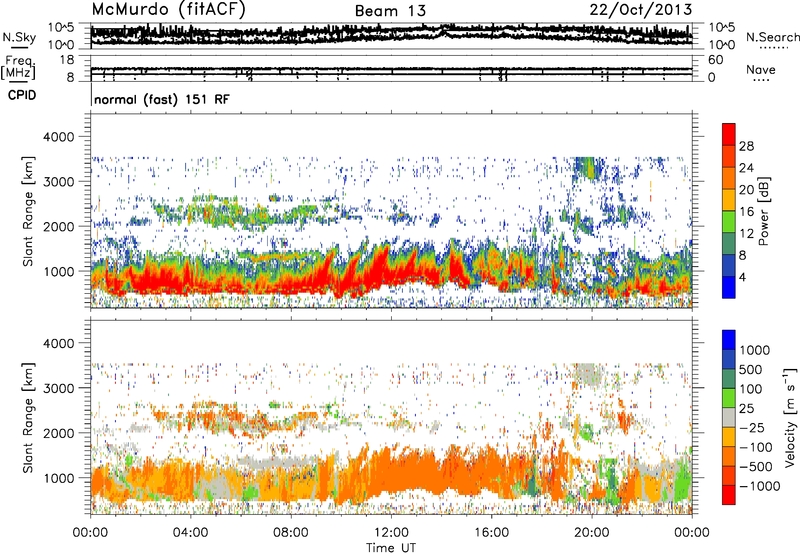This screenshot has width=800, height=554.
Task: Click the '18' frequency axis tick
Action: (67, 60)
